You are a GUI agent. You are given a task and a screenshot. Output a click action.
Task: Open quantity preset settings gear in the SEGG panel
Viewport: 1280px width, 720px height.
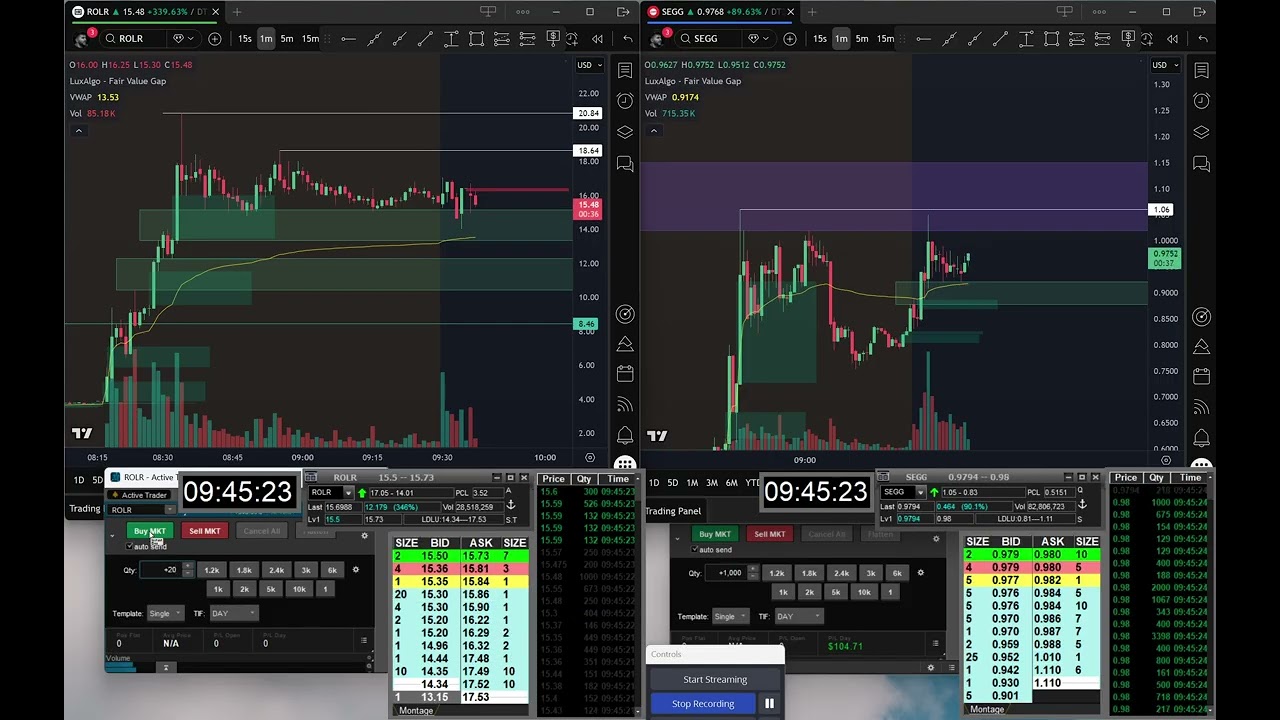[x=920, y=573]
